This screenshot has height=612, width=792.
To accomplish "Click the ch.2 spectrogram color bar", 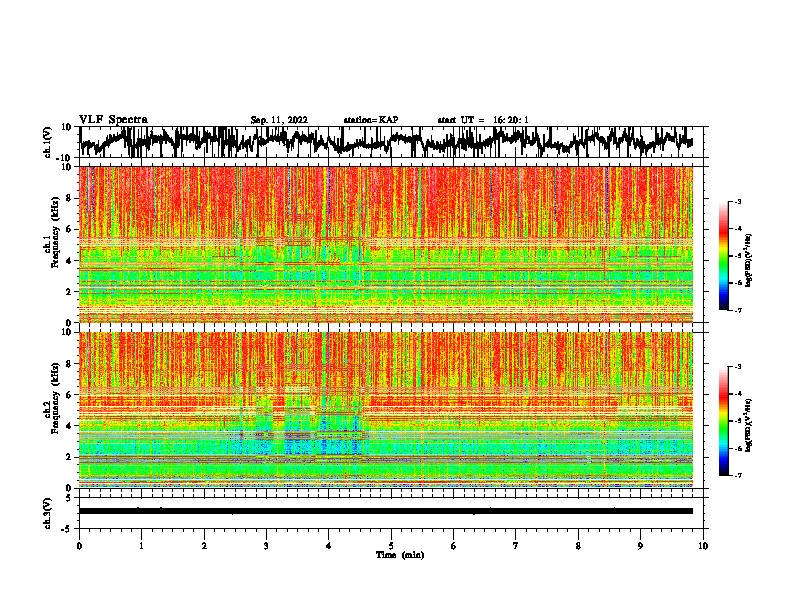I will 723,421.
